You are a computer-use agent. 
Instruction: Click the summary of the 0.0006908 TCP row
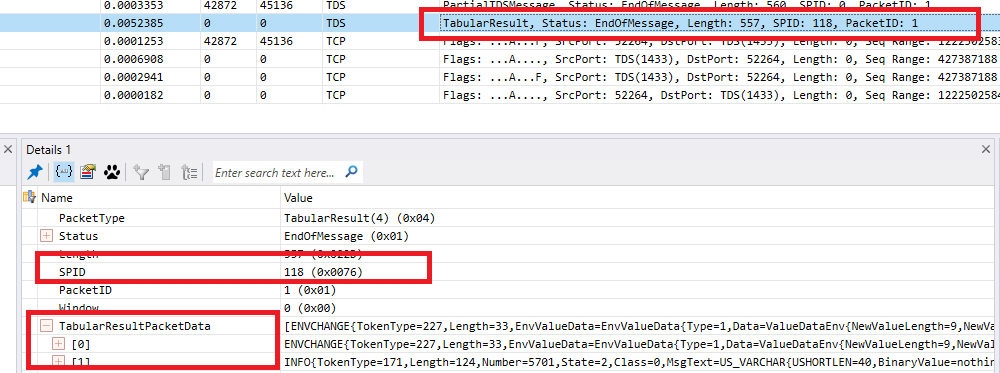pyautogui.click(x=720, y=59)
